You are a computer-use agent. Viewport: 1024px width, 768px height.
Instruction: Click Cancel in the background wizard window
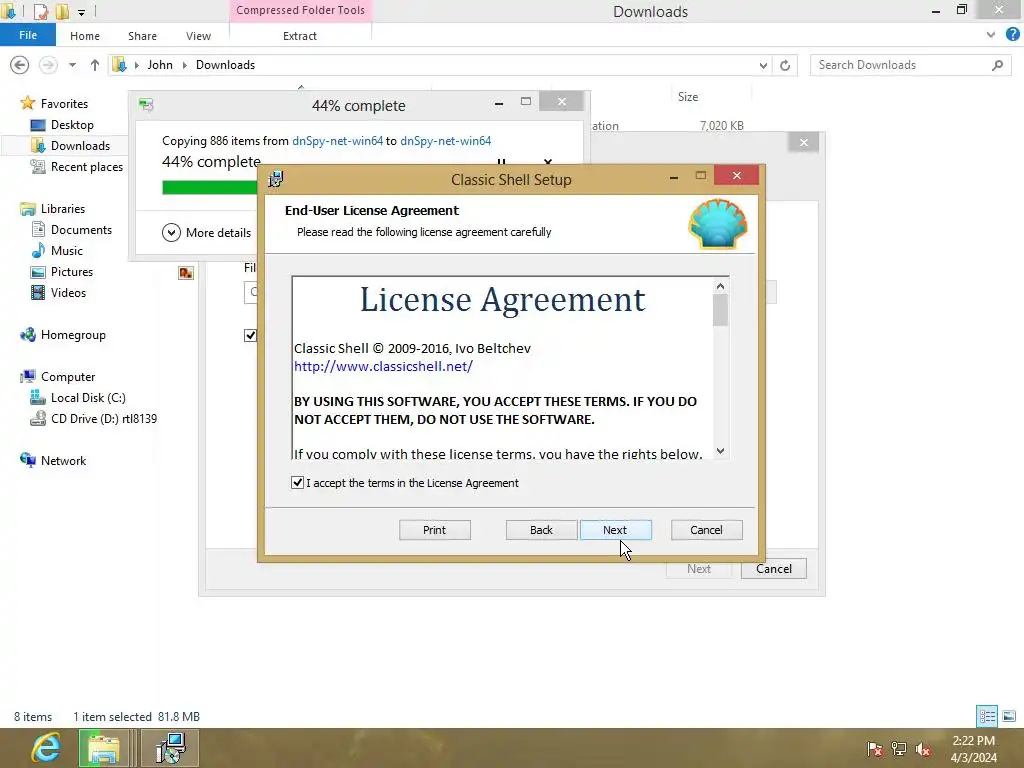coord(773,568)
